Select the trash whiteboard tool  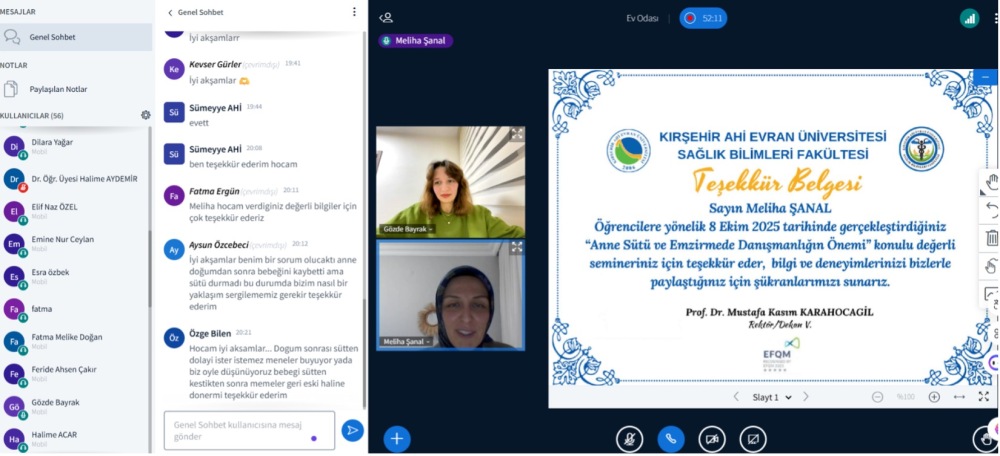coord(991,238)
